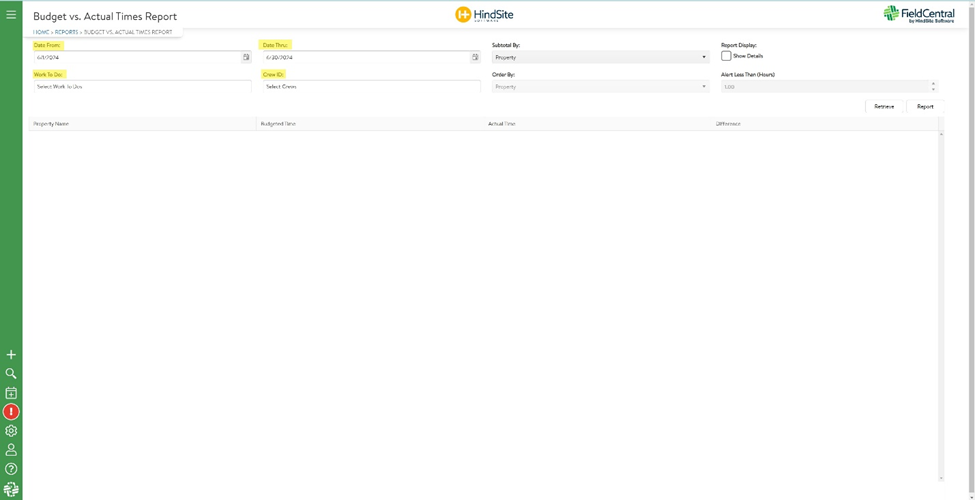
Task: Sort by the Difference column
Action: (x=825, y=124)
